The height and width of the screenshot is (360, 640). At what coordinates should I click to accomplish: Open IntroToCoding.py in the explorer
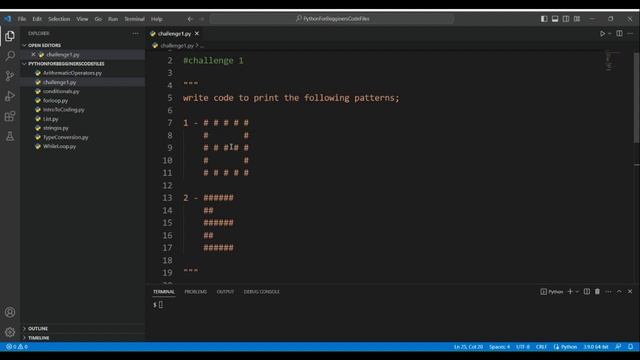click(64, 110)
